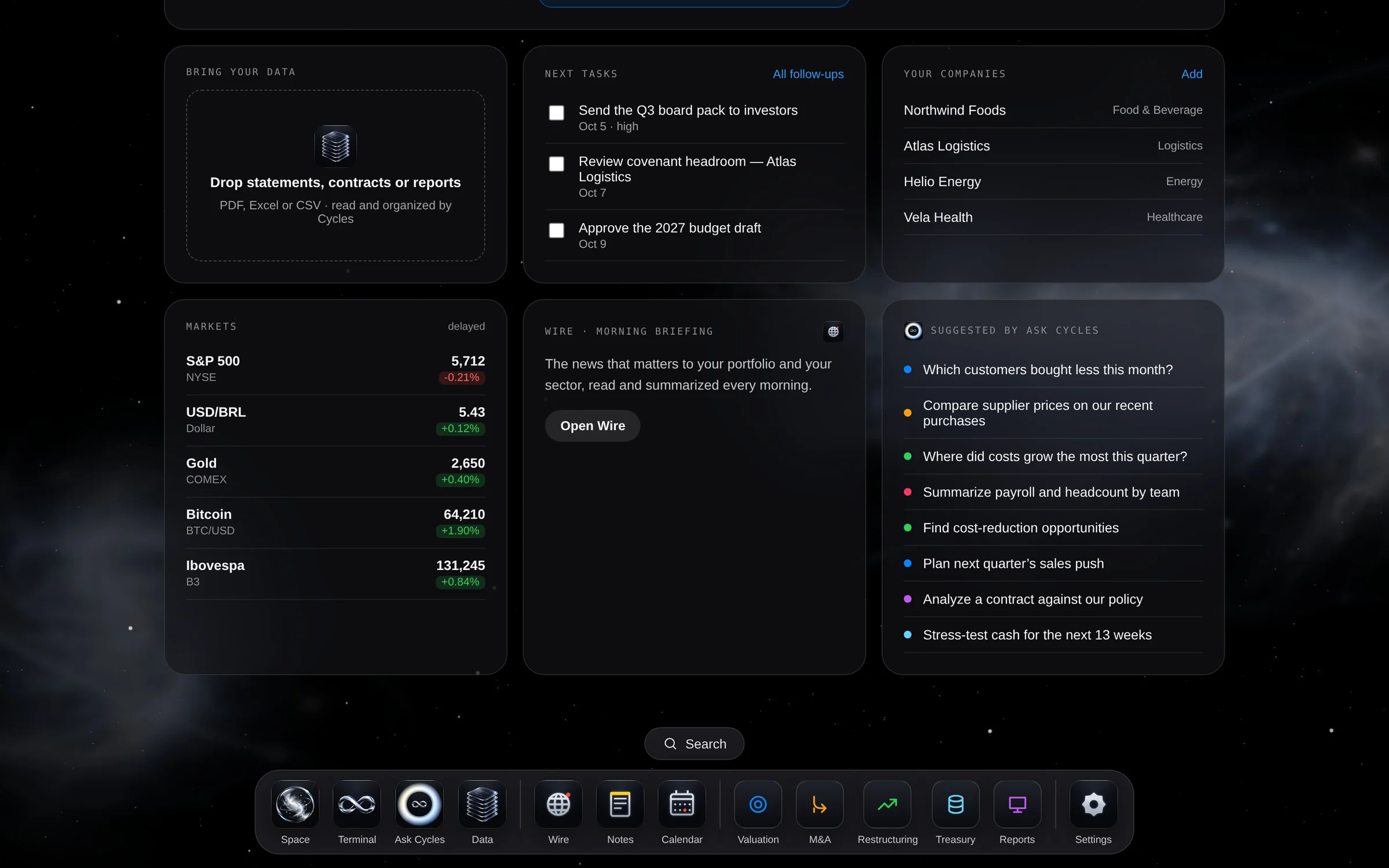Select Where did costs grow suggestion
This screenshot has width=1389, height=868.
(1053, 457)
